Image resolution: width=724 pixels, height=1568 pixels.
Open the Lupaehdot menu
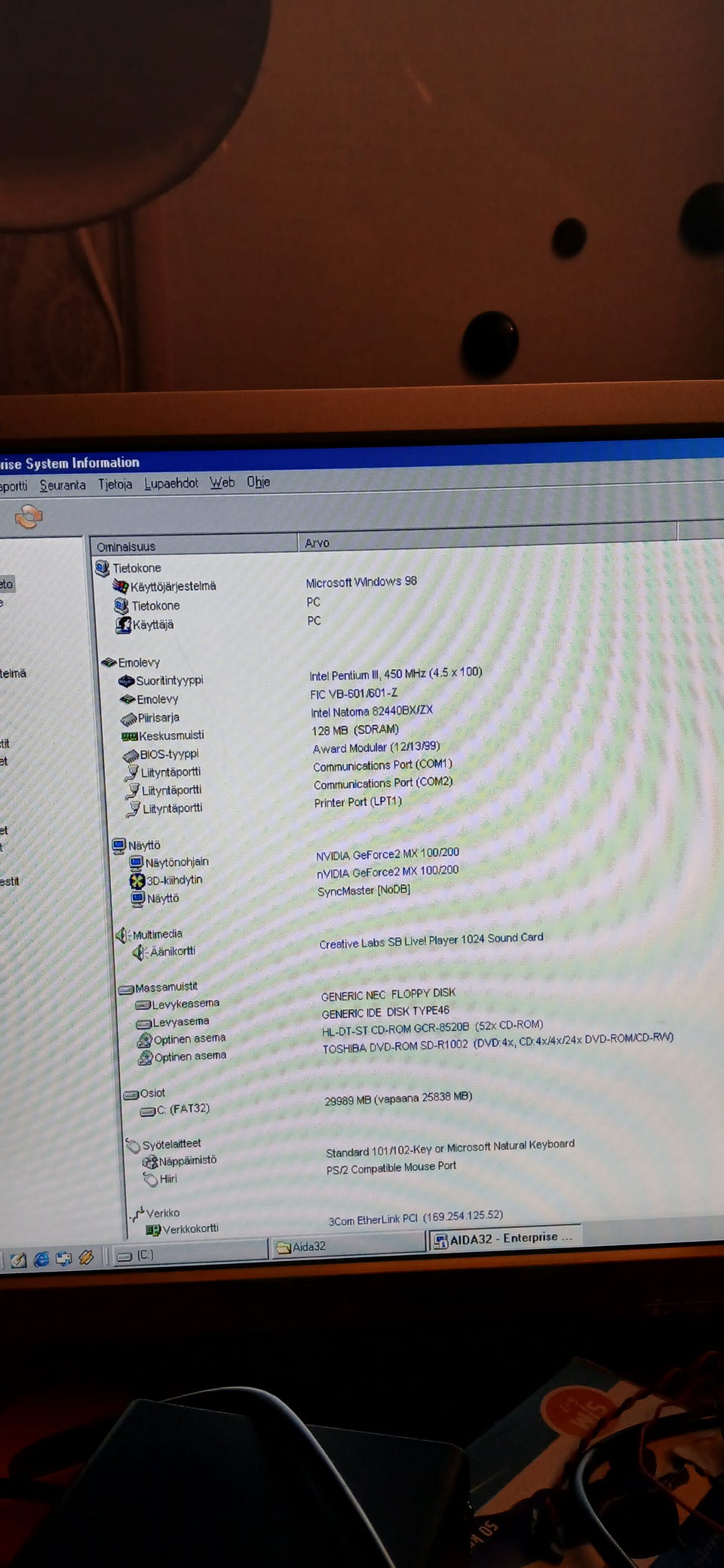pos(171,483)
